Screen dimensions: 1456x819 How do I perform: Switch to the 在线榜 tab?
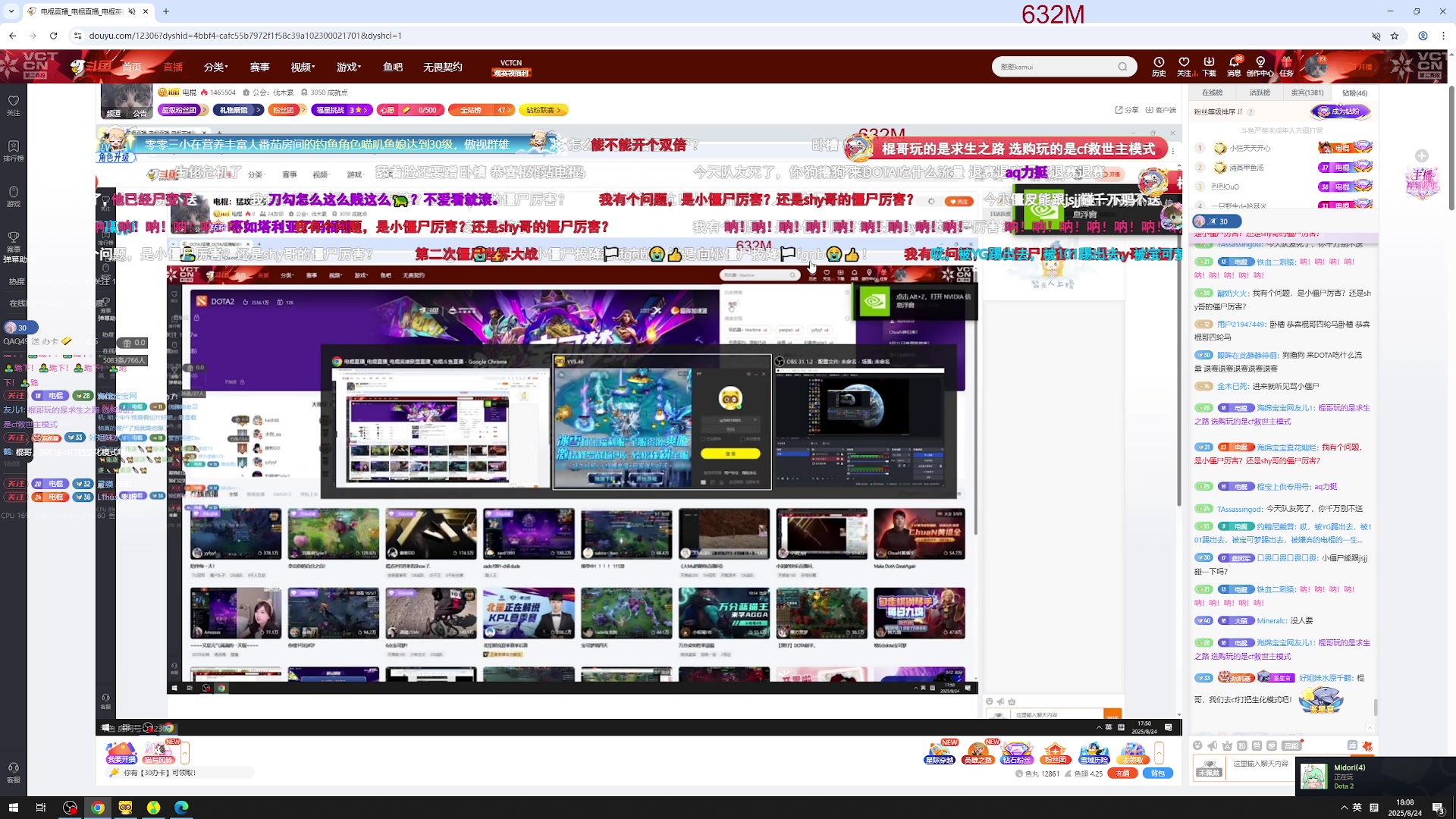coord(1212,93)
